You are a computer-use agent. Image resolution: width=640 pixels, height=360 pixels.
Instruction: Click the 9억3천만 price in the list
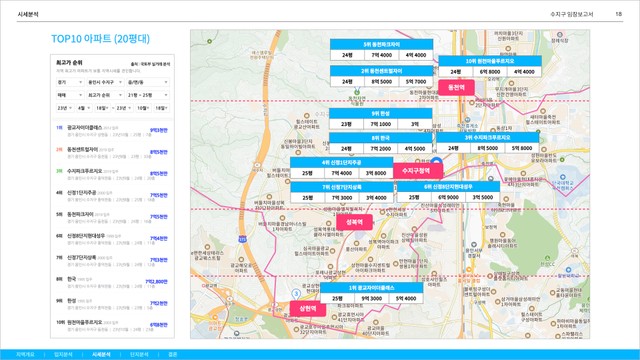159,130
